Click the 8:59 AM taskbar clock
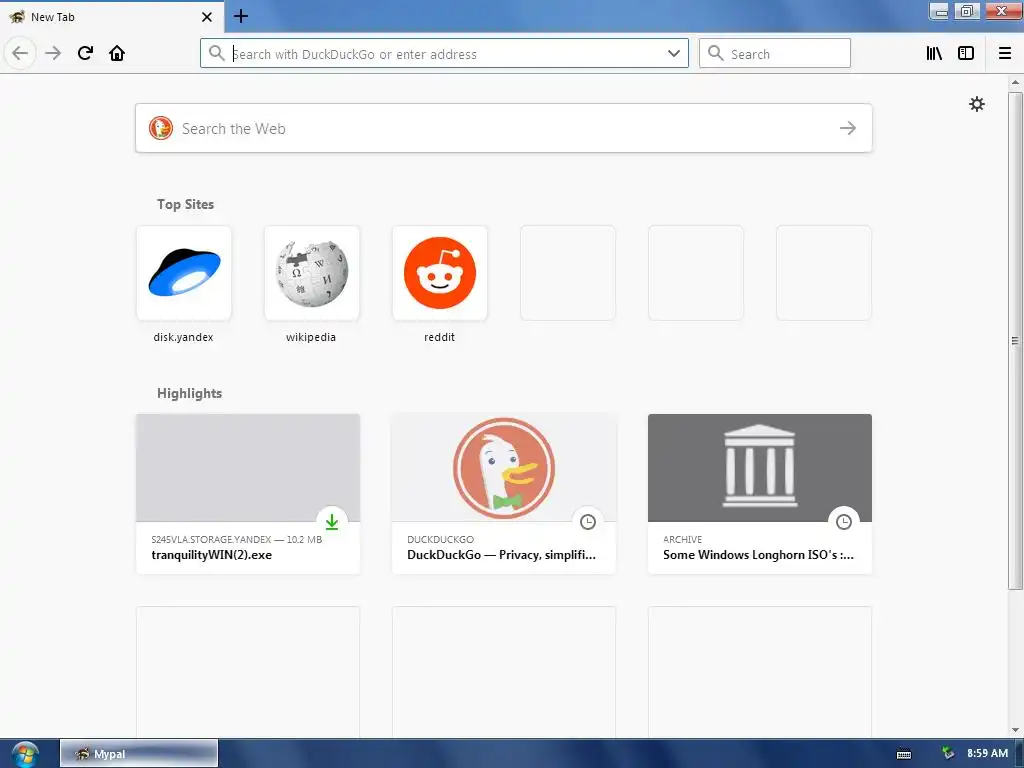This screenshot has width=1024, height=768. [987, 754]
